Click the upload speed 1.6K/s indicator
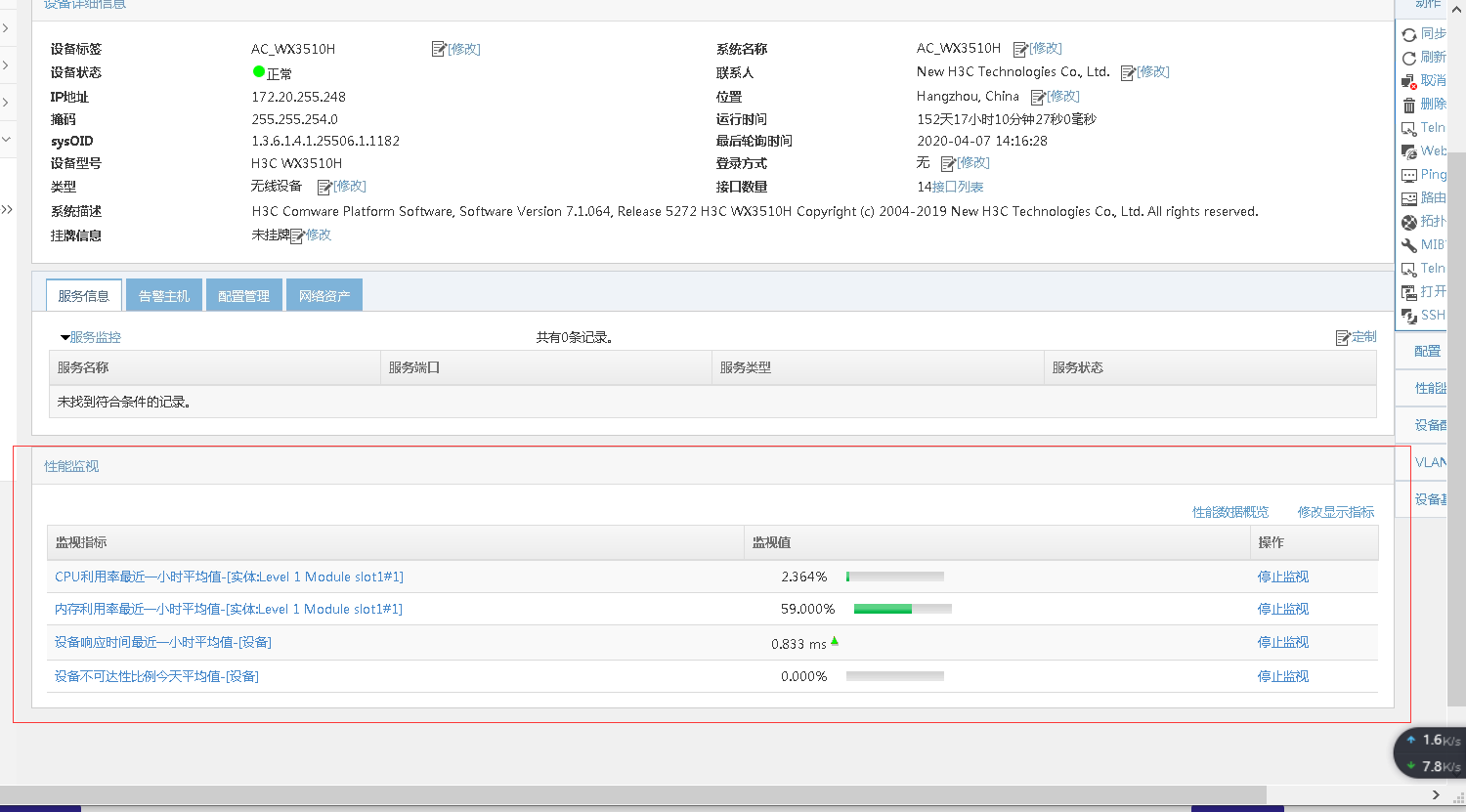This screenshot has height=812, width=1466. coord(1434,740)
